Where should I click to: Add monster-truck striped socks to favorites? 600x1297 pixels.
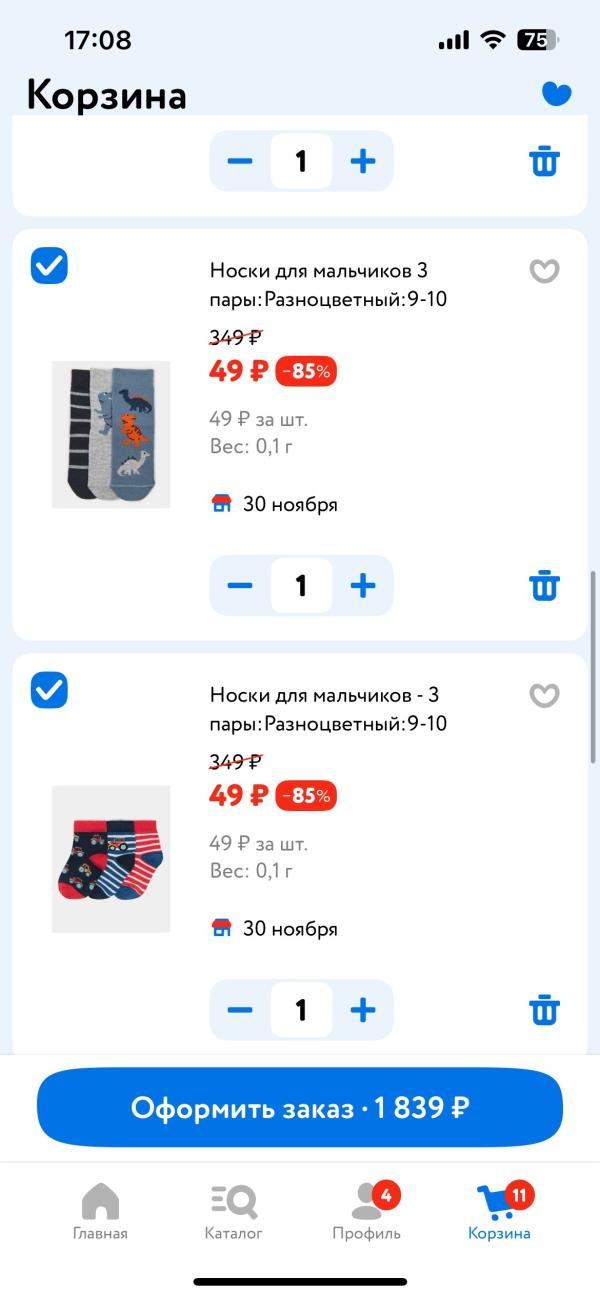(x=544, y=695)
